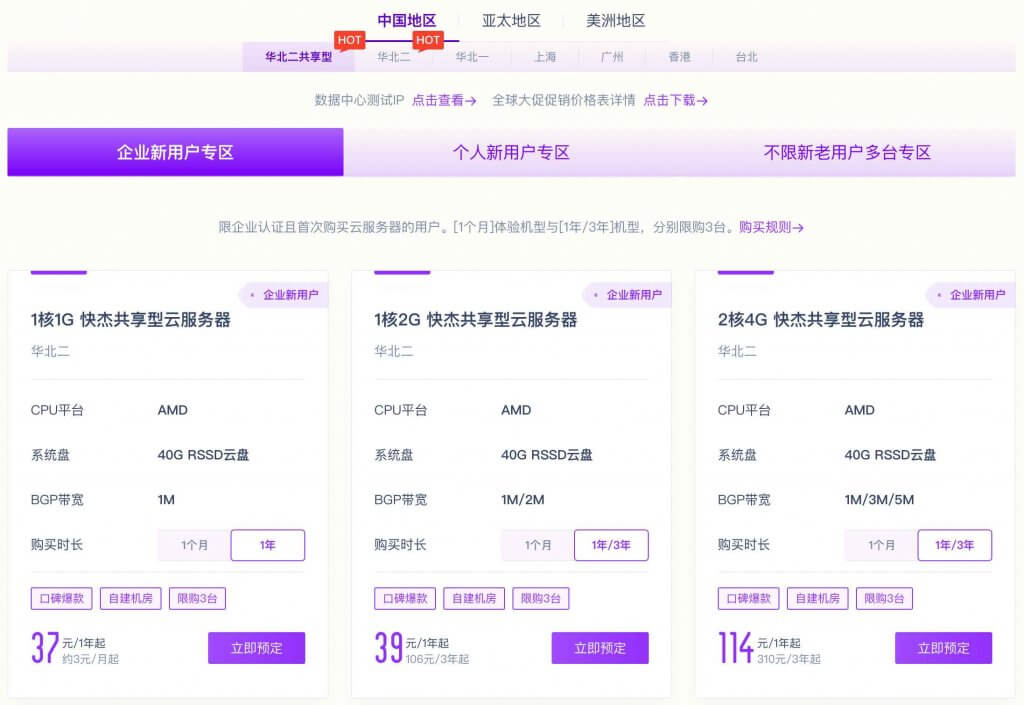Select the 华北二共享型 datacenter tab
Viewport: 1024px width, 705px height.
click(298, 57)
